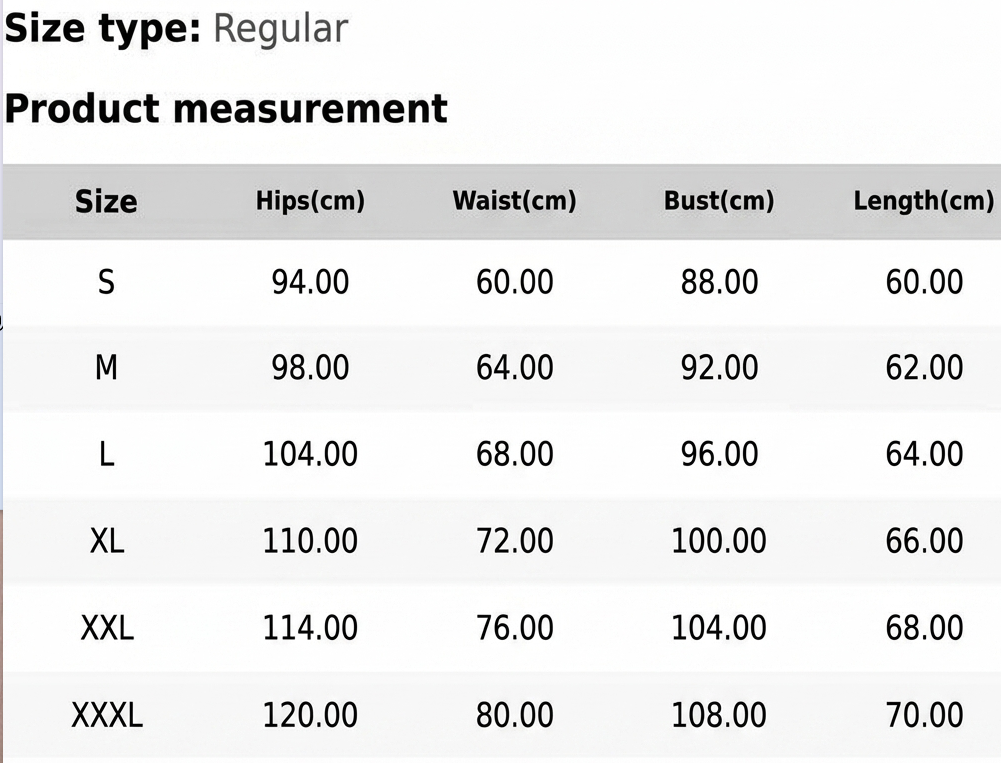Click the Size column header
This screenshot has height=763, width=1001.
click(x=106, y=202)
